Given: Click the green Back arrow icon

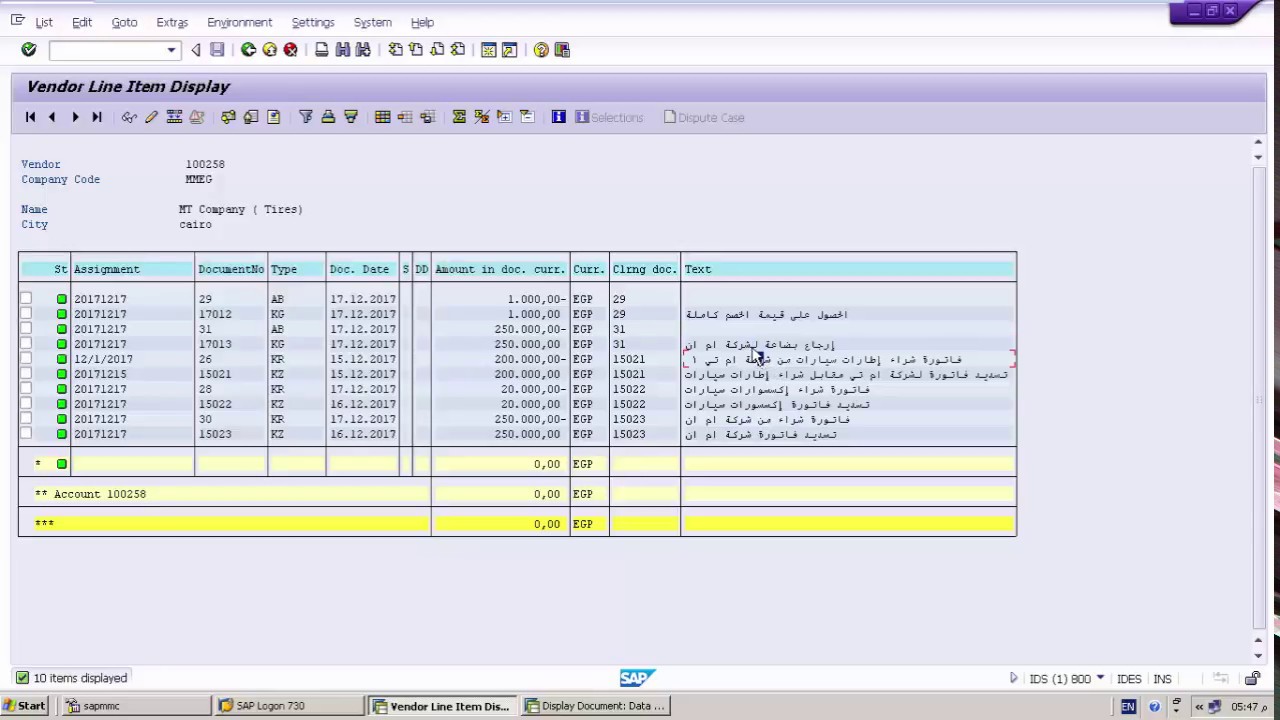Looking at the screenshot, I should tap(248, 50).
